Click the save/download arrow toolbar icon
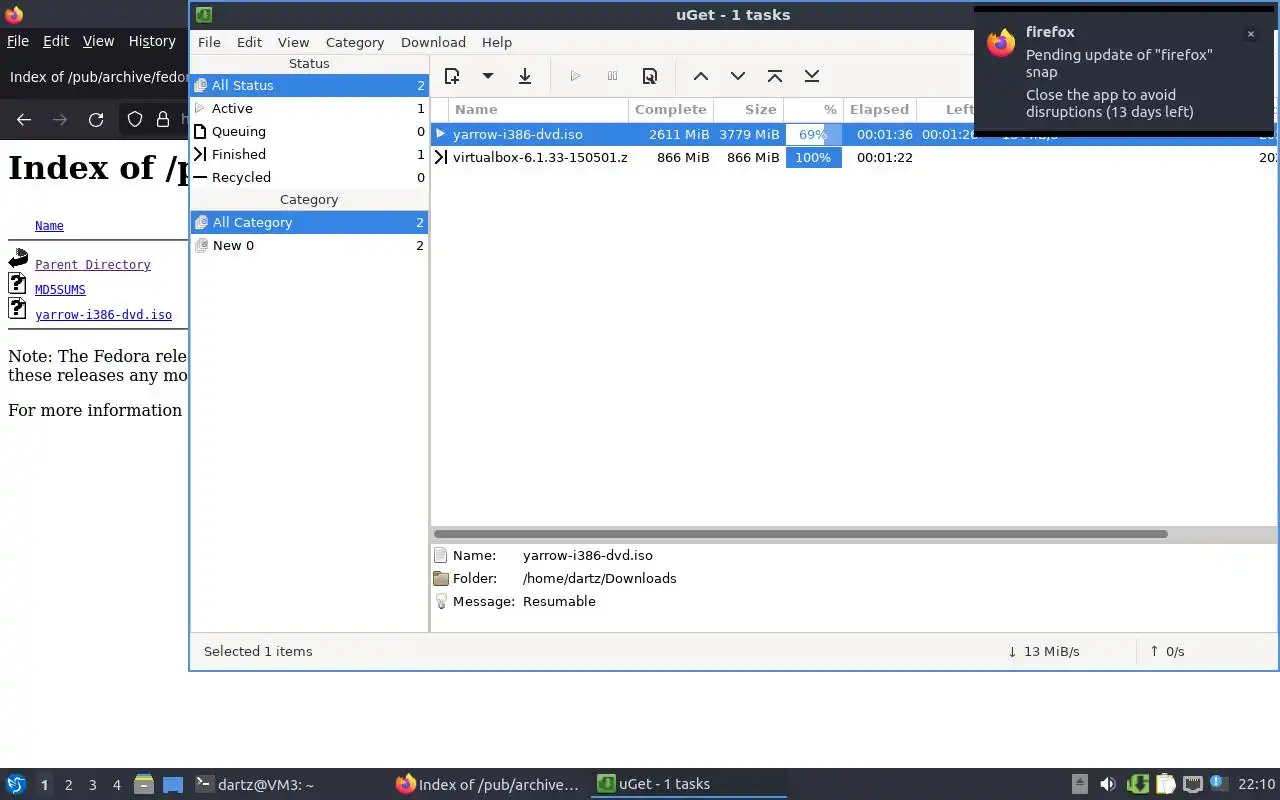1280x800 pixels. coord(525,76)
